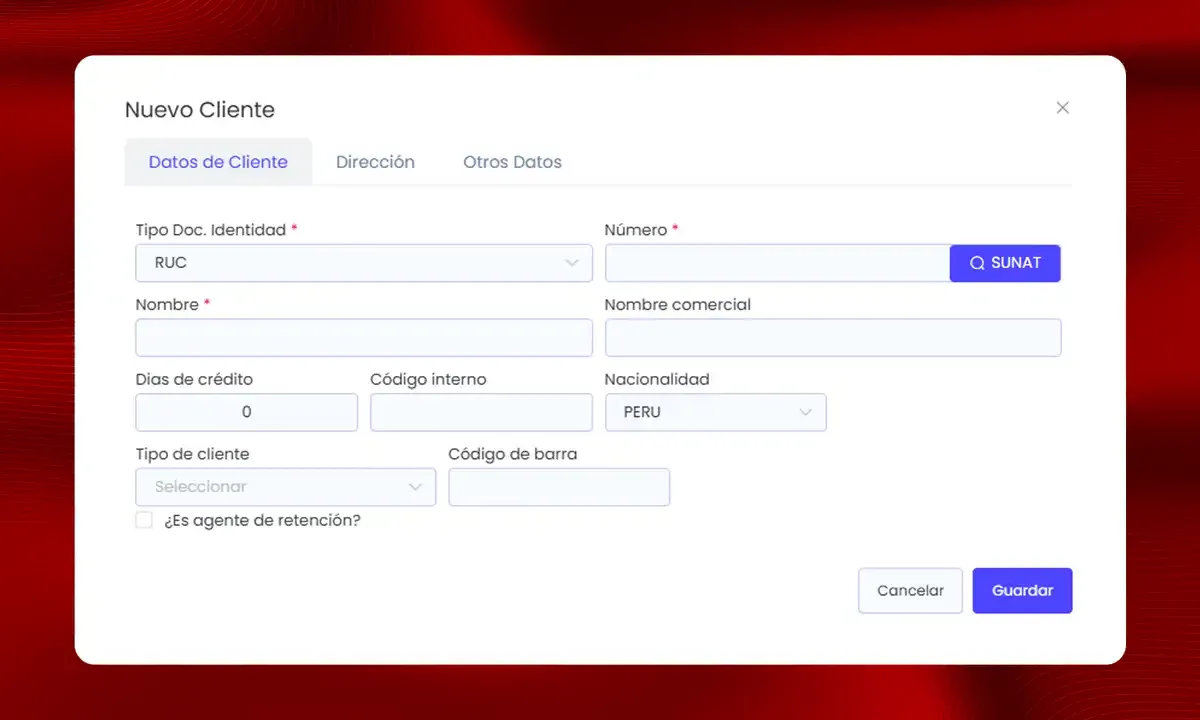Click the Dias de crédito field
Image resolution: width=1200 pixels, height=720 pixels.
click(x=246, y=412)
